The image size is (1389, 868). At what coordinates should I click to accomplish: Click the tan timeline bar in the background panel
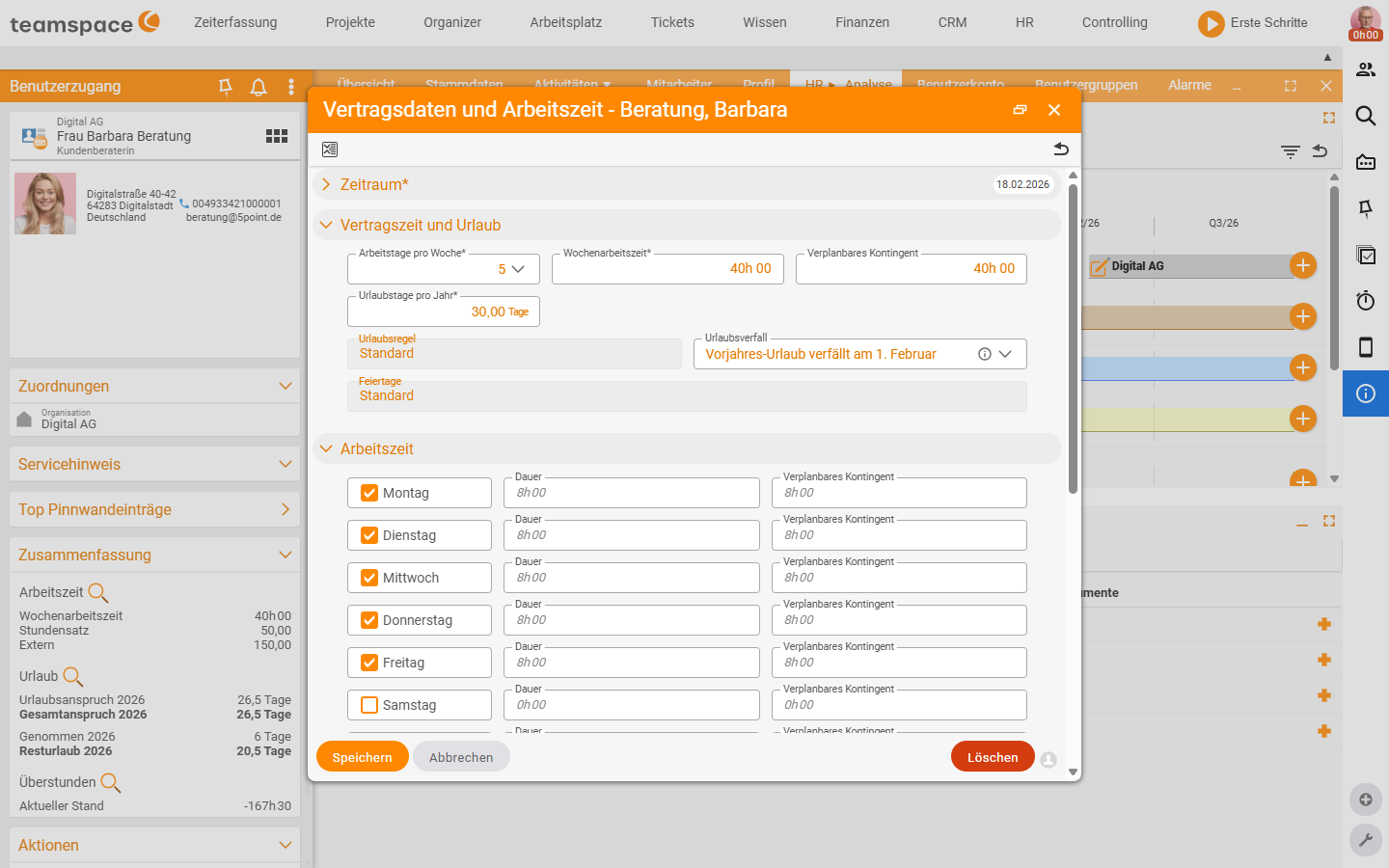pyautogui.click(x=1189, y=317)
